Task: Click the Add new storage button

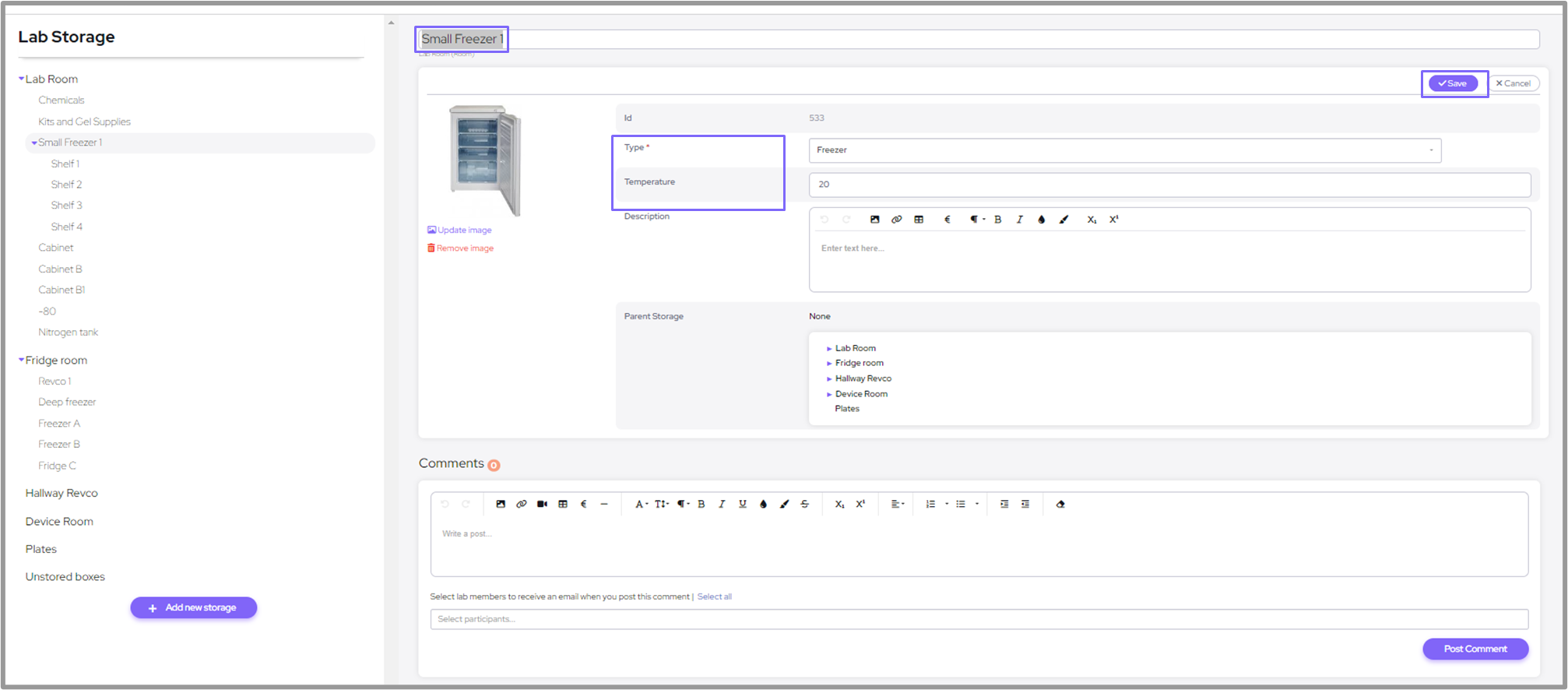Action: click(x=193, y=607)
